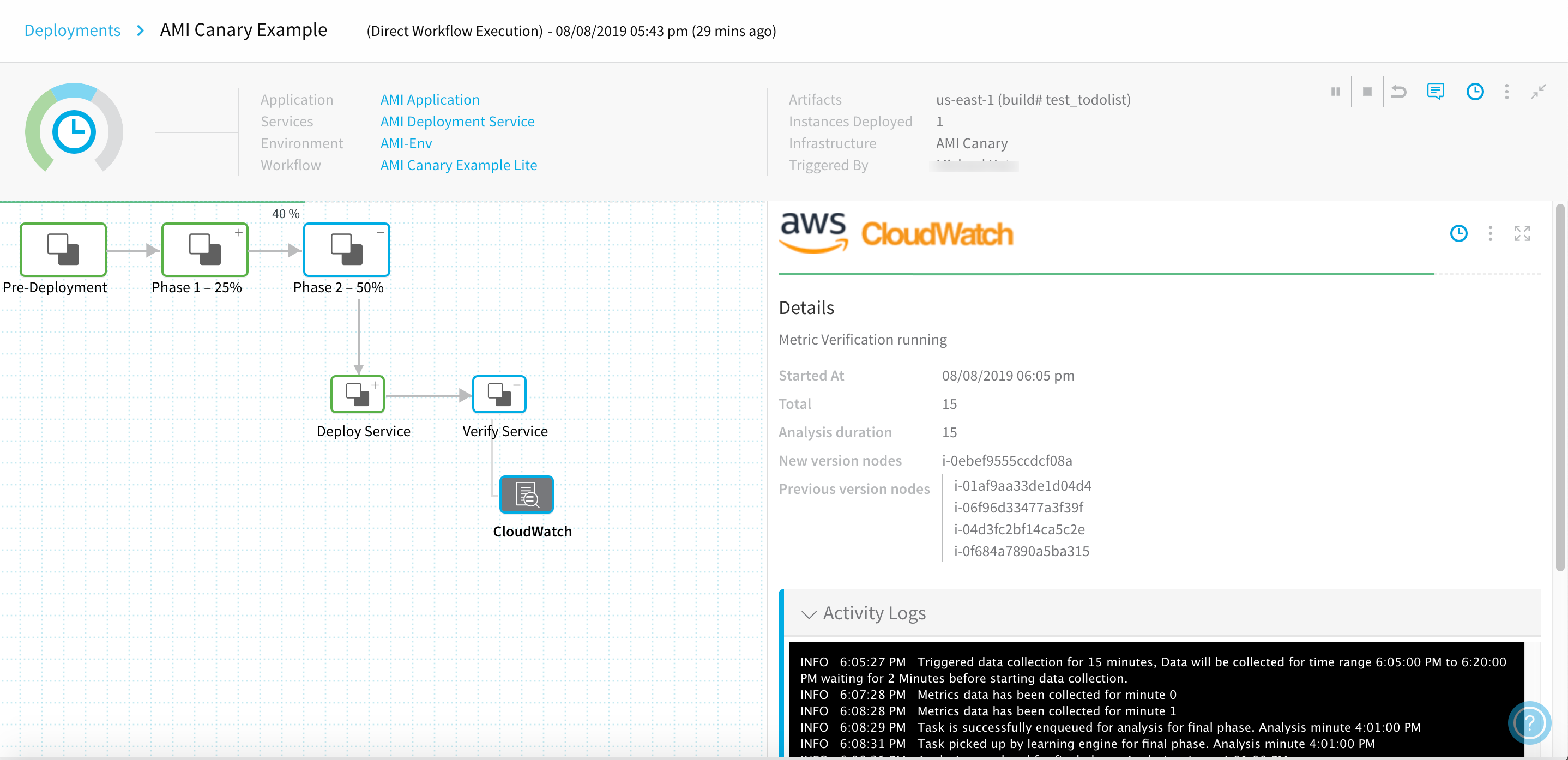Click the CloudWatch panel clock icon
This screenshot has height=760, width=1568.
click(1458, 233)
